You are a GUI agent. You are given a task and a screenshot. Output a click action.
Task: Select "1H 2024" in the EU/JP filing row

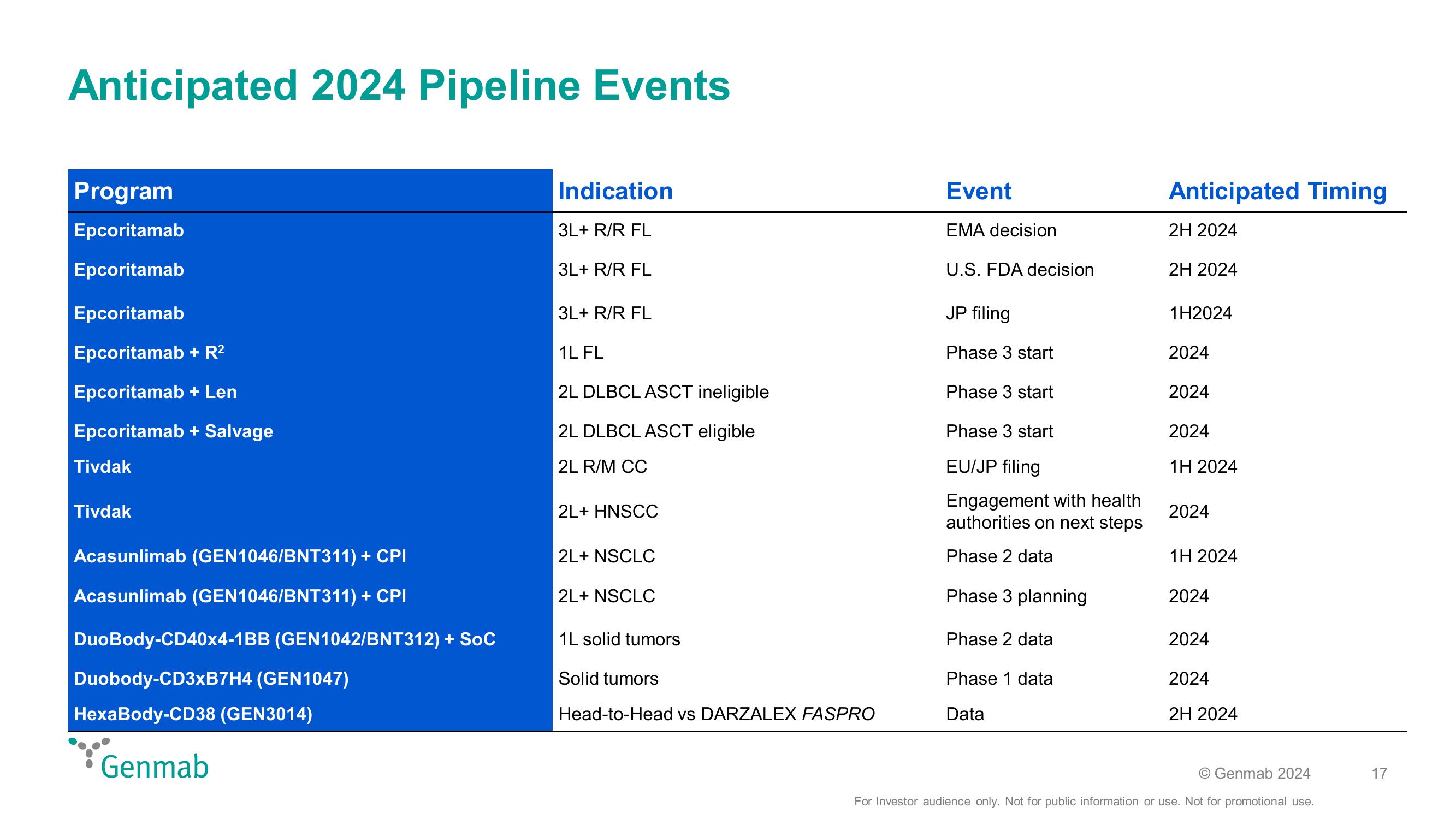coord(1203,467)
